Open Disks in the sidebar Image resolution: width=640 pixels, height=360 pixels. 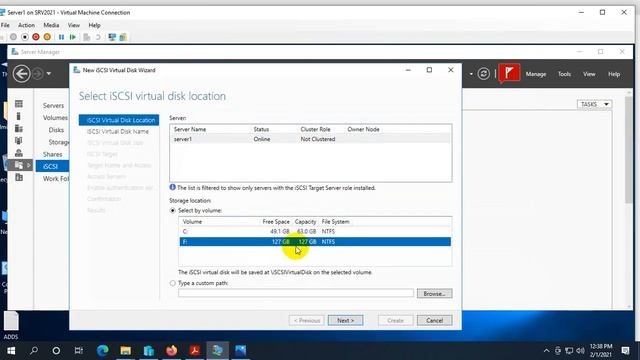coord(56,130)
